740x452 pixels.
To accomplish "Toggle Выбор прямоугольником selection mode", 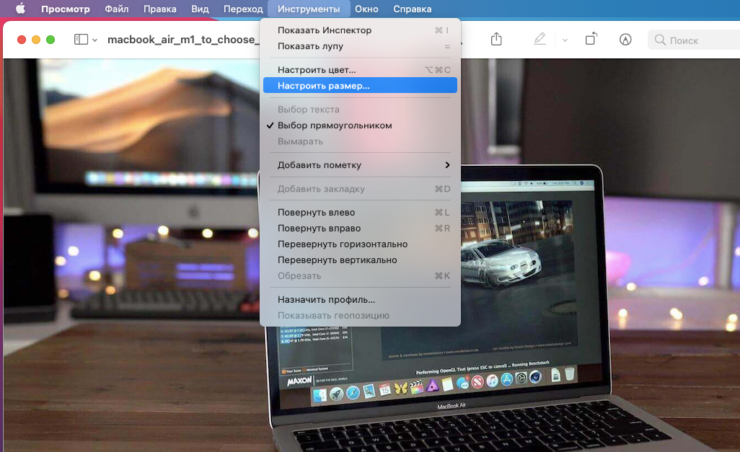I will pos(334,126).
